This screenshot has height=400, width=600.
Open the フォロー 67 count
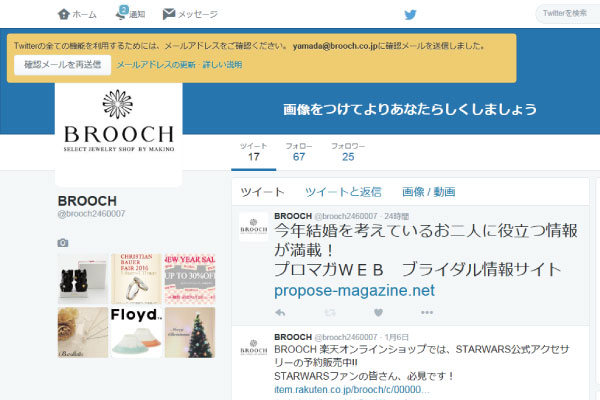point(299,152)
